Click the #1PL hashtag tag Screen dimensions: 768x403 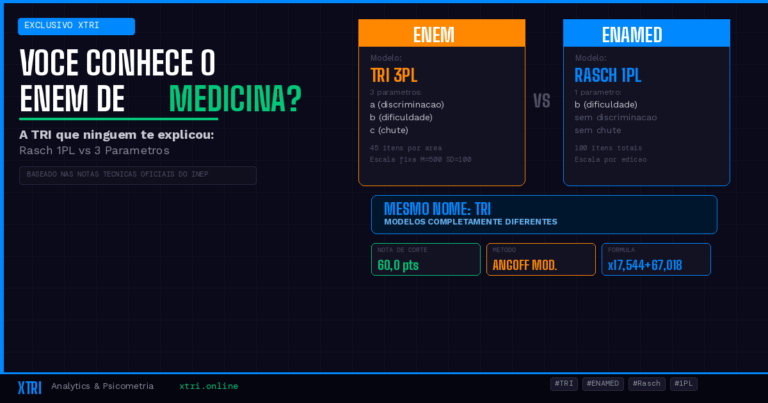tap(684, 383)
